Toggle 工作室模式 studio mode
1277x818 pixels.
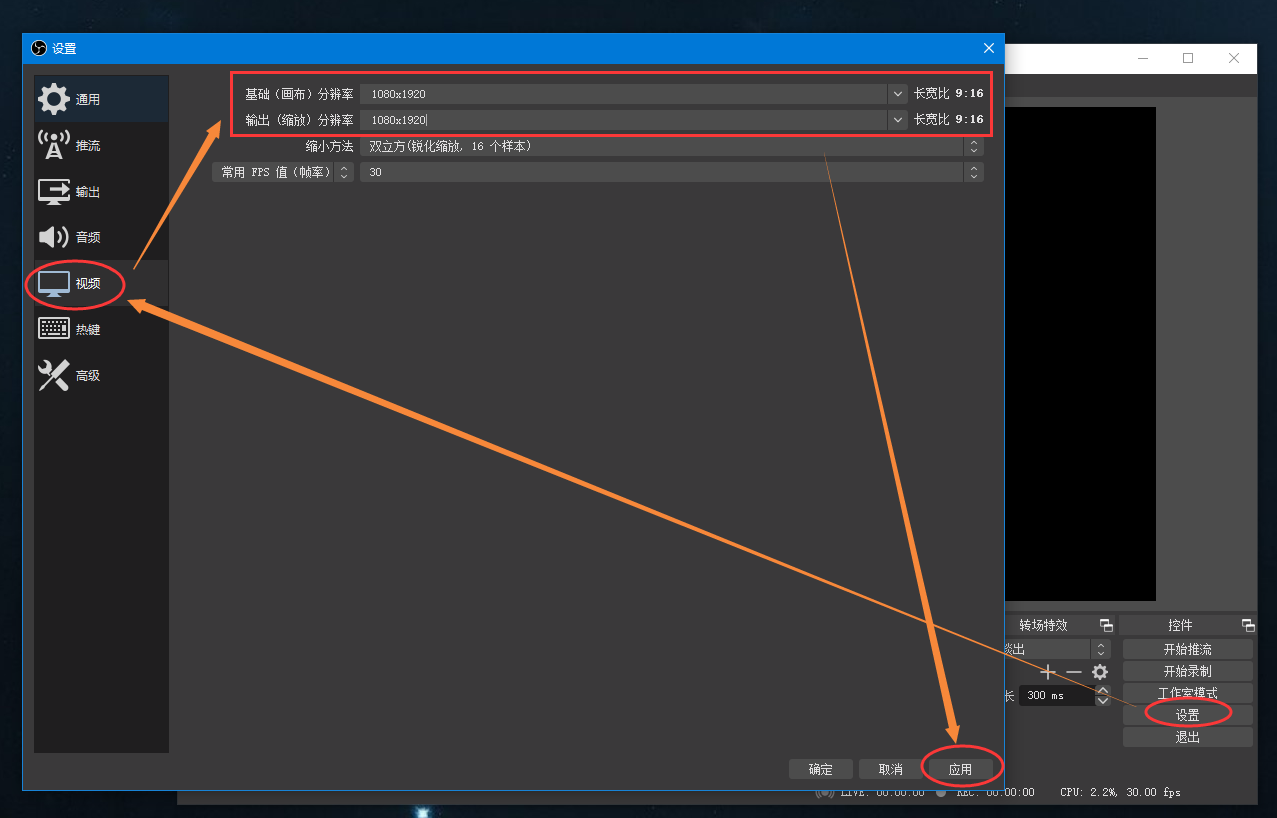tap(1187, 693)
